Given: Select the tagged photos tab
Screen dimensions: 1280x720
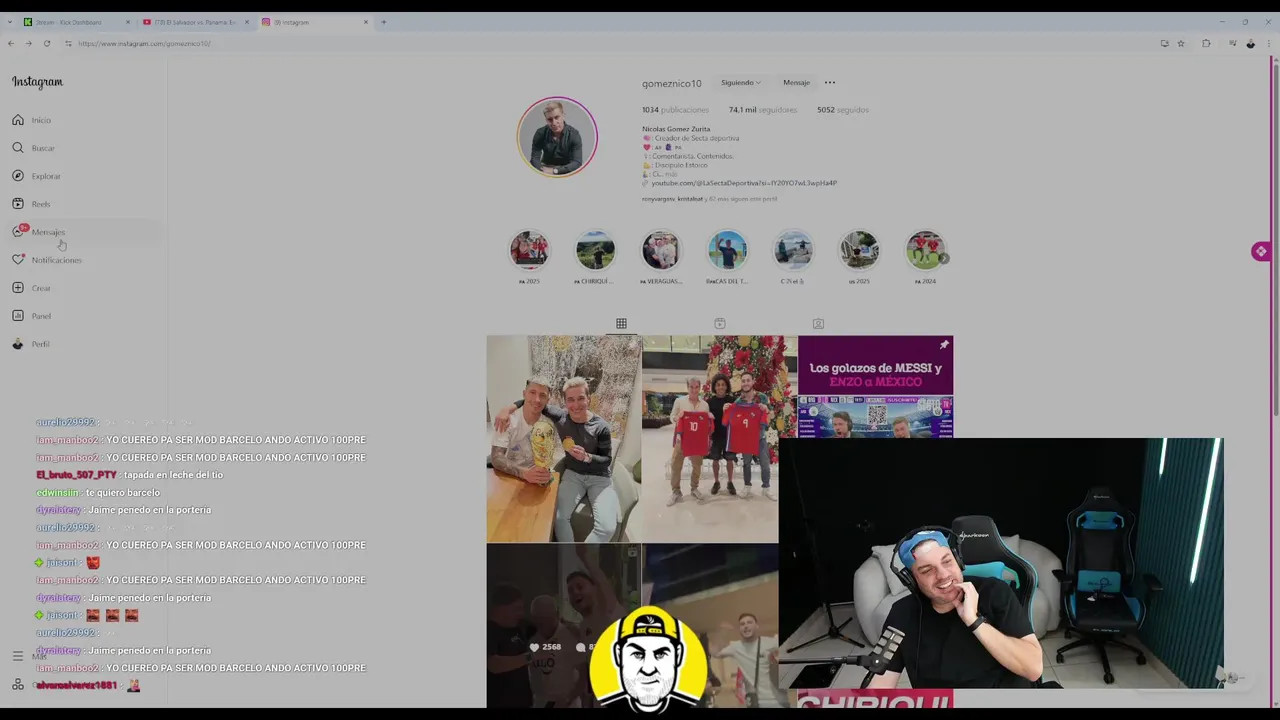Looking at the screenshot, I should tap(818, 323).
